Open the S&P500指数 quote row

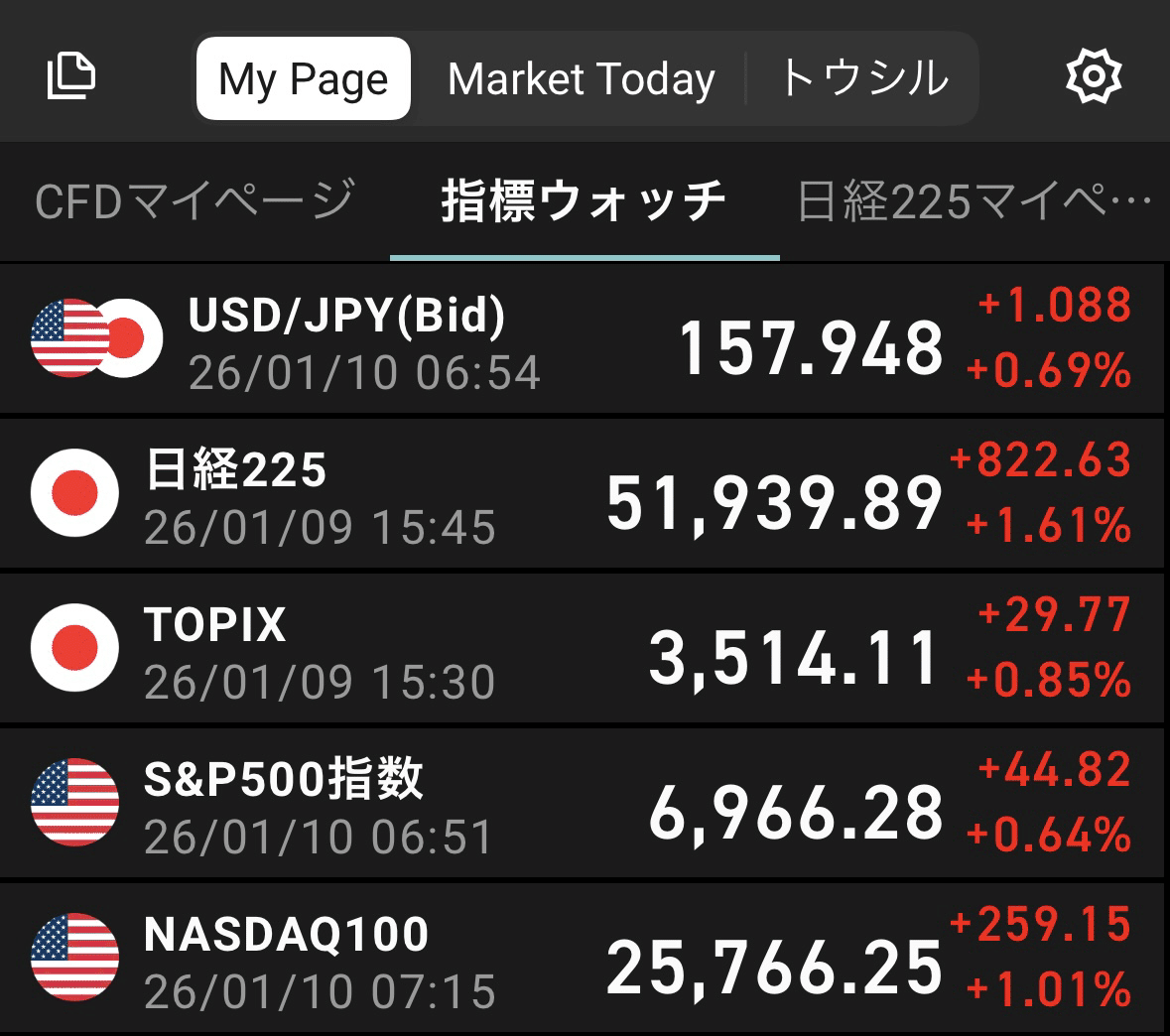[x=585, y=804]
